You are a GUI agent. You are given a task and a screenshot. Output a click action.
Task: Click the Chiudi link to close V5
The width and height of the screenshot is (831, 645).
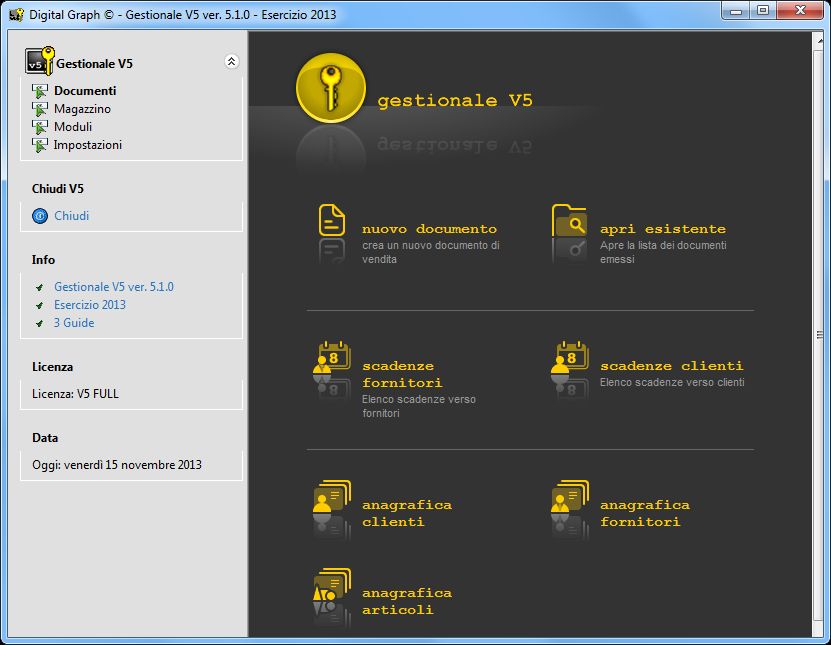72,216
